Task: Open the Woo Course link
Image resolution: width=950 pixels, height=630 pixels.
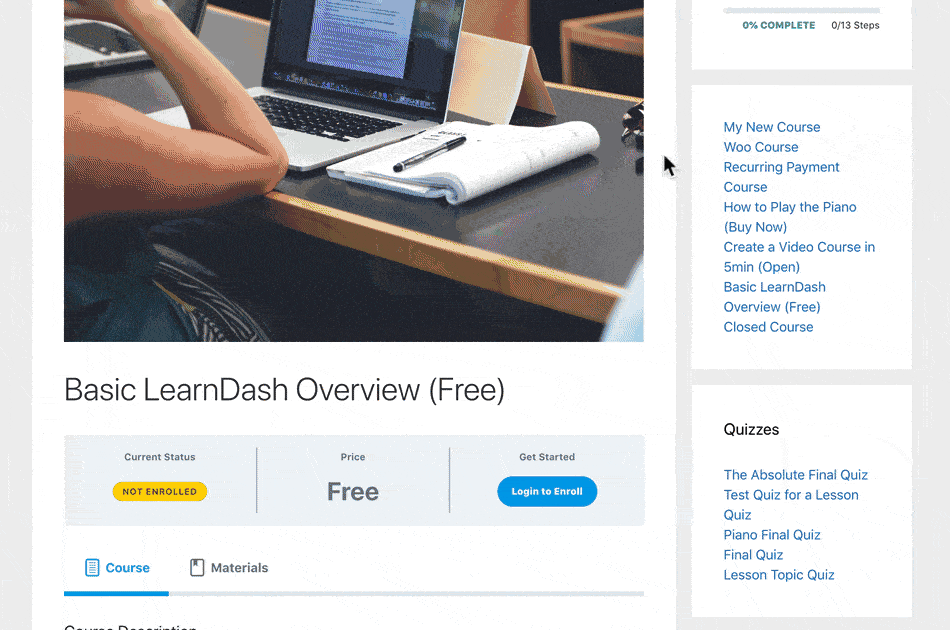Action: click(x=761, y=147)
